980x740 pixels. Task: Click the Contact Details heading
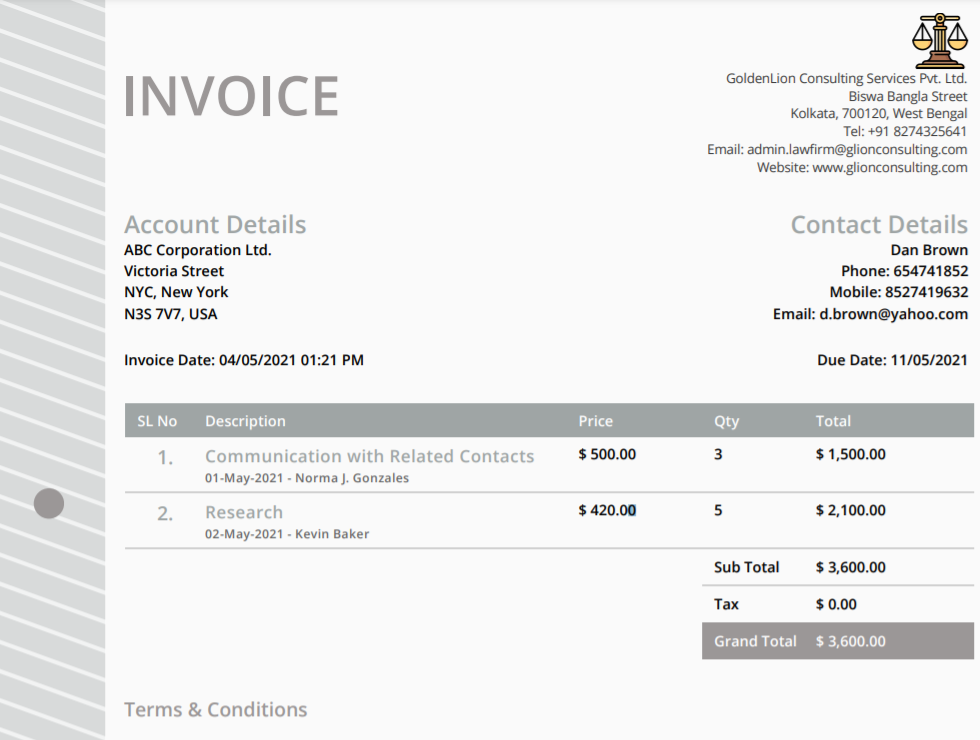[879, 224]
